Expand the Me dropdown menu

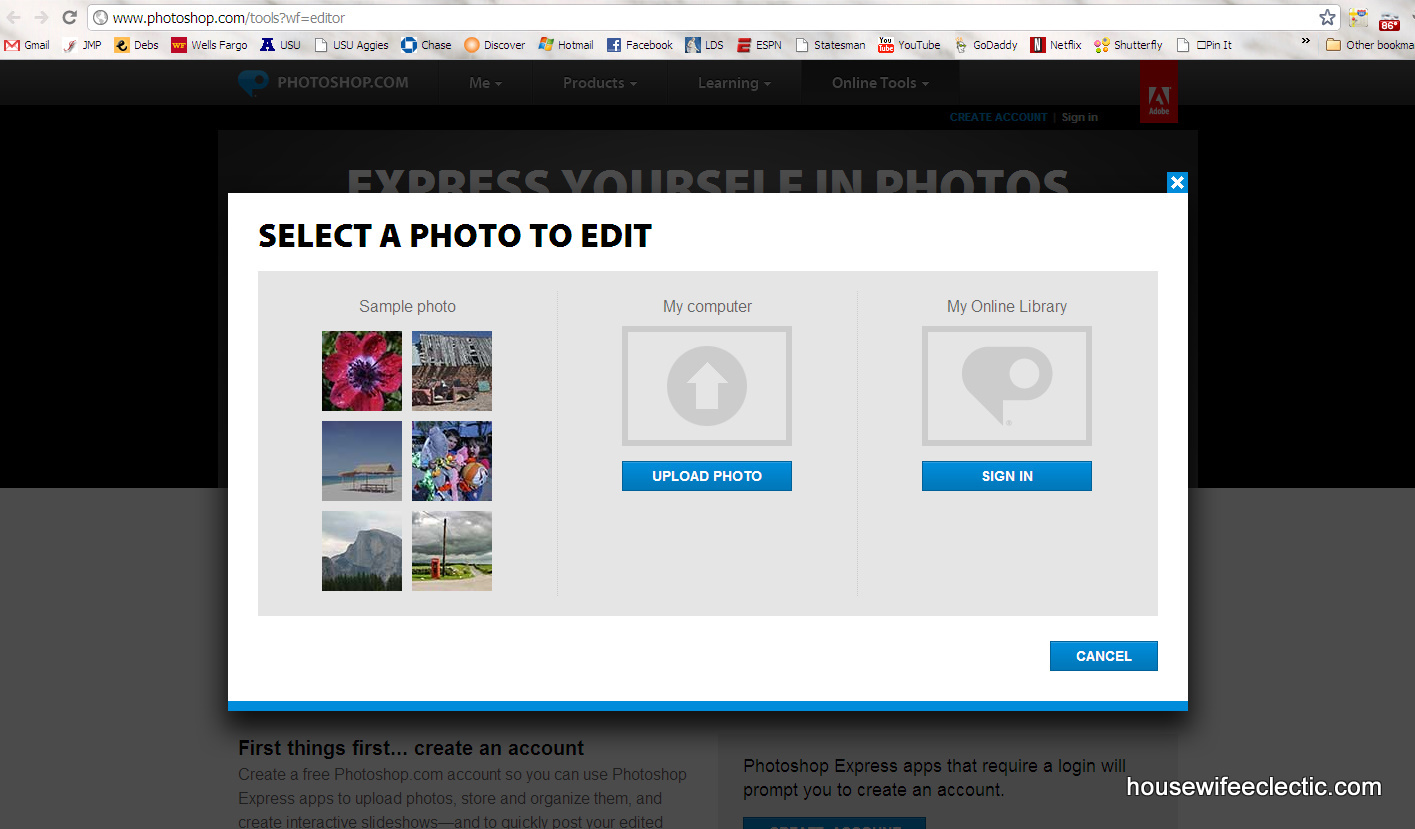tap(485, 83)
